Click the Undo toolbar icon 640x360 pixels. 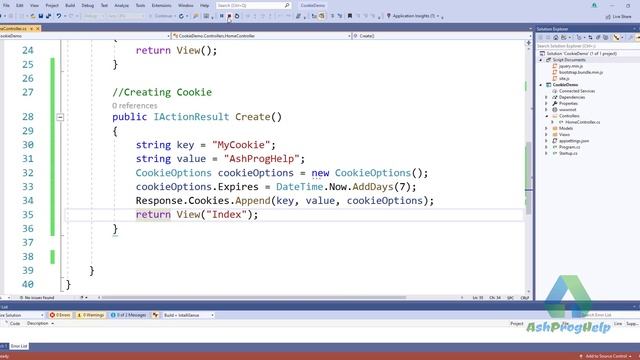pyautogui.click(x=59, y=16)
